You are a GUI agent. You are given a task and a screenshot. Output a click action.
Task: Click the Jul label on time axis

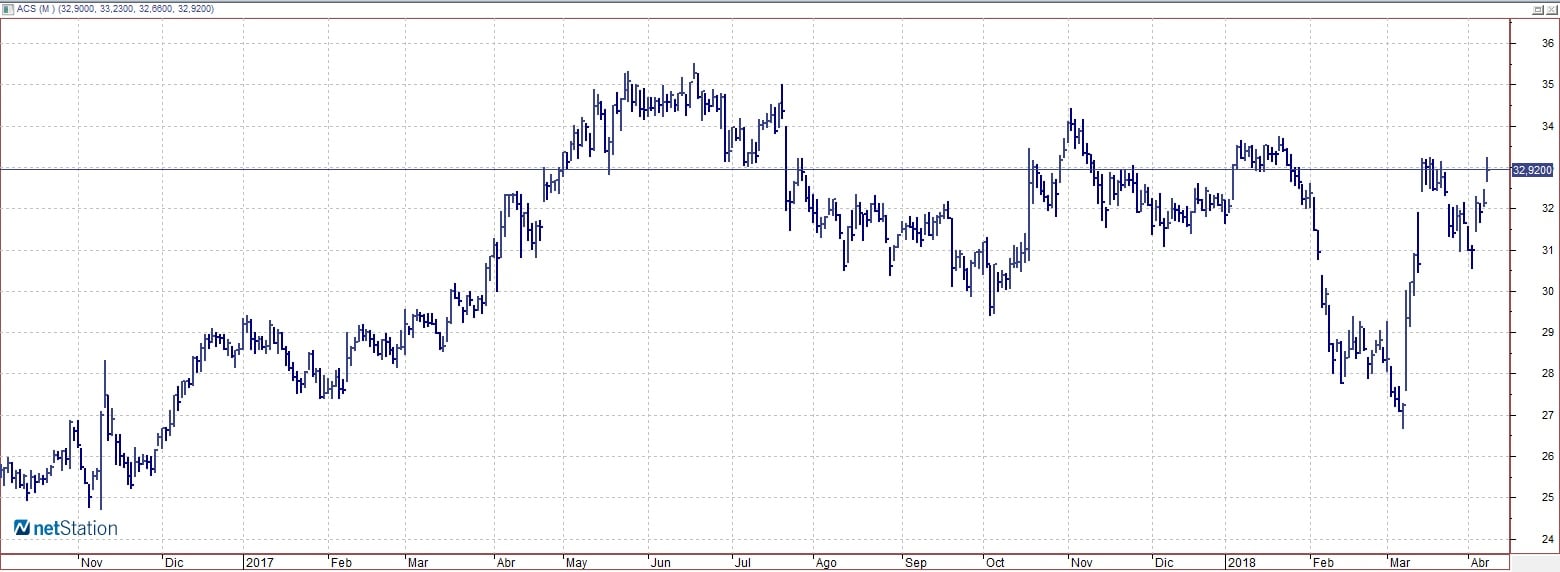(742, 563)
